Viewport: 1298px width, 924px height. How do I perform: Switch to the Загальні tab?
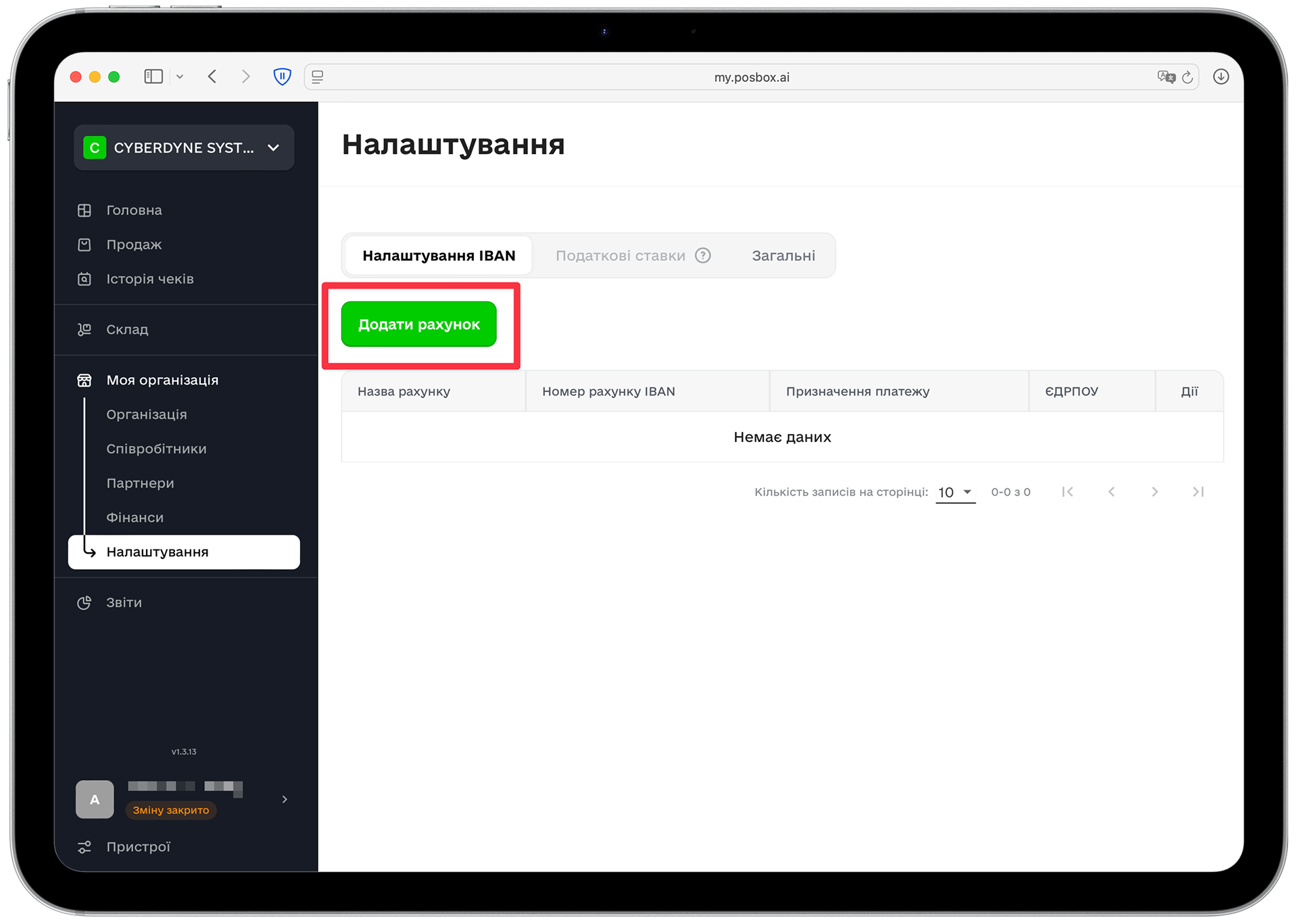784,256
